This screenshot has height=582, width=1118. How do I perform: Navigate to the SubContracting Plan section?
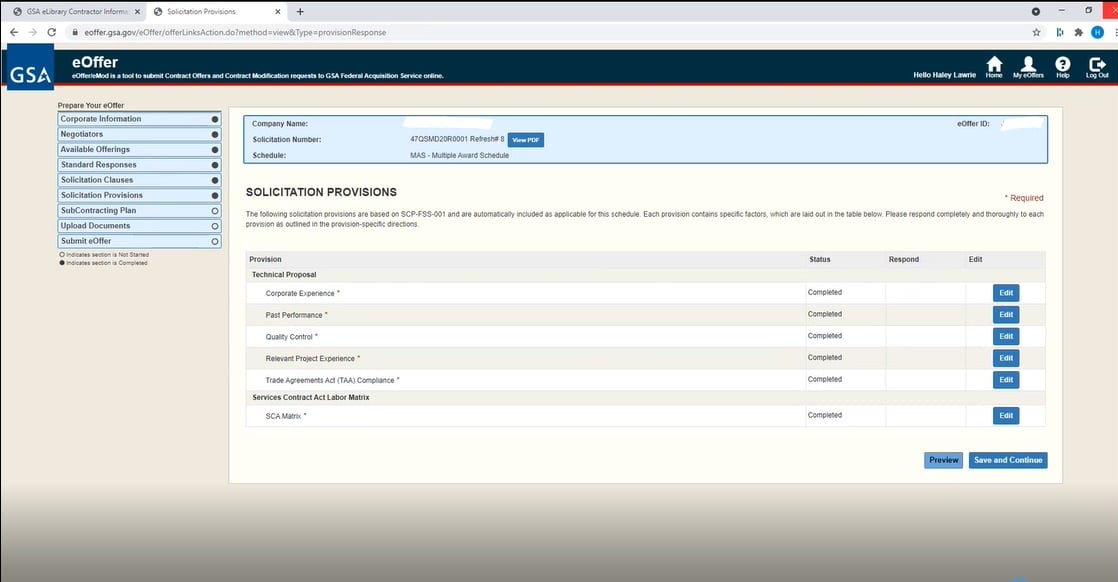pos(139,210)
